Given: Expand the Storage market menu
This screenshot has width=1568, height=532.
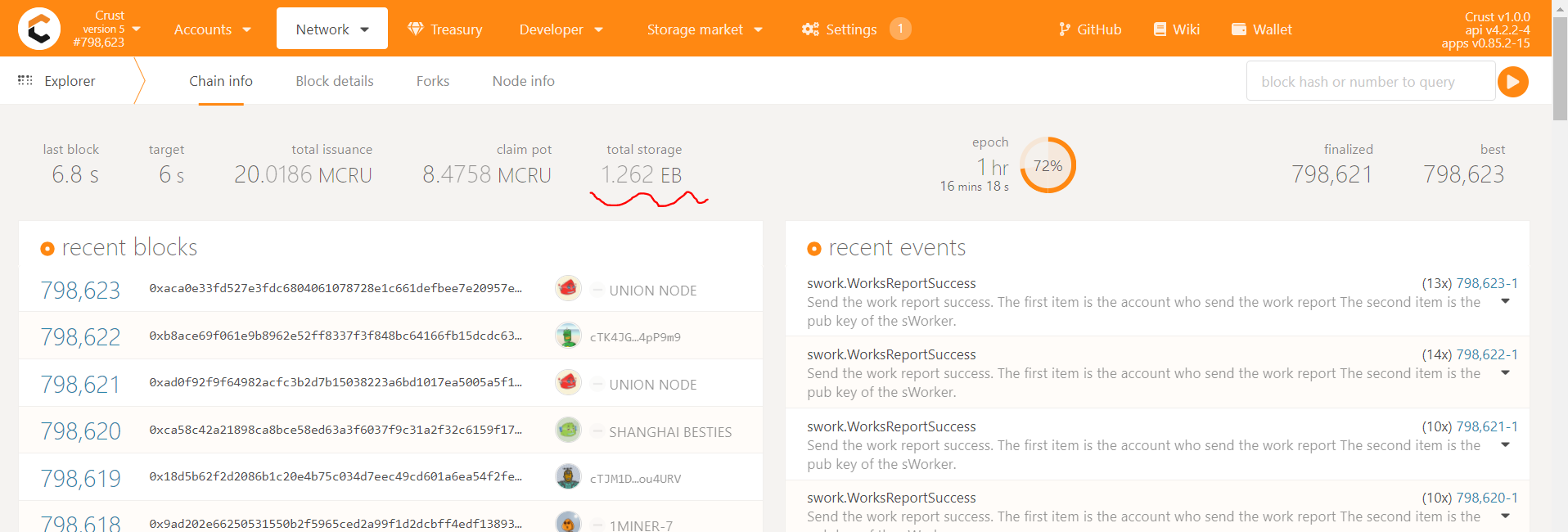Looking at the screenshot, I should coord(705,29).
